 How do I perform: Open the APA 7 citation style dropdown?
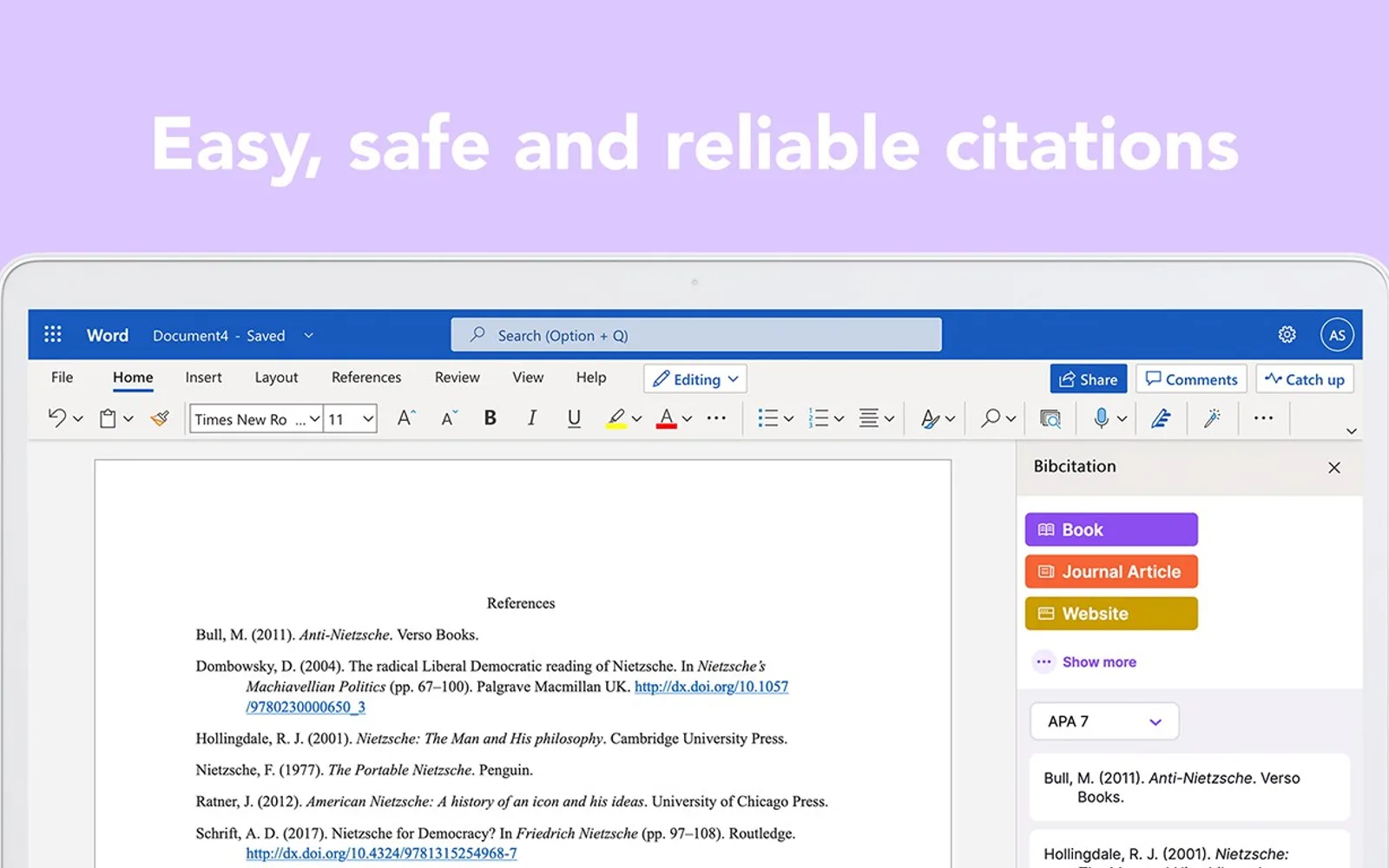pos(1104,721)
